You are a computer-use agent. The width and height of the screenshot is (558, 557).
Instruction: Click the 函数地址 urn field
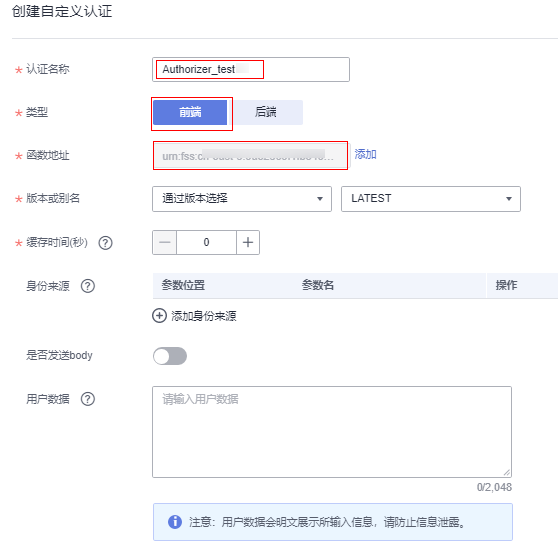(251, 156)
